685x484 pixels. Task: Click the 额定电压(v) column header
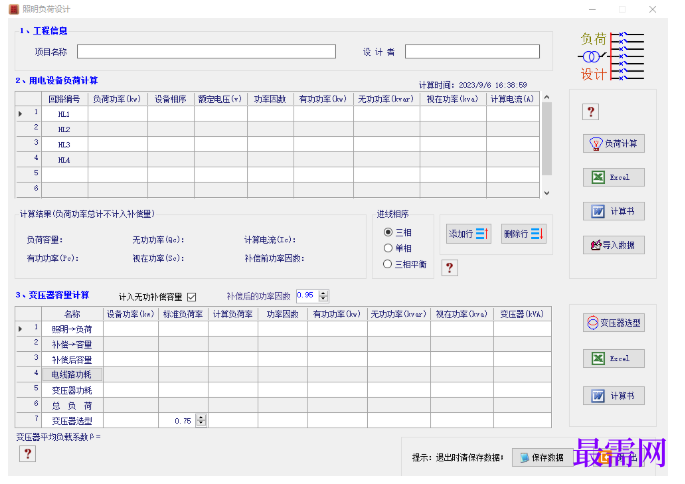click(x=221, y=99)
